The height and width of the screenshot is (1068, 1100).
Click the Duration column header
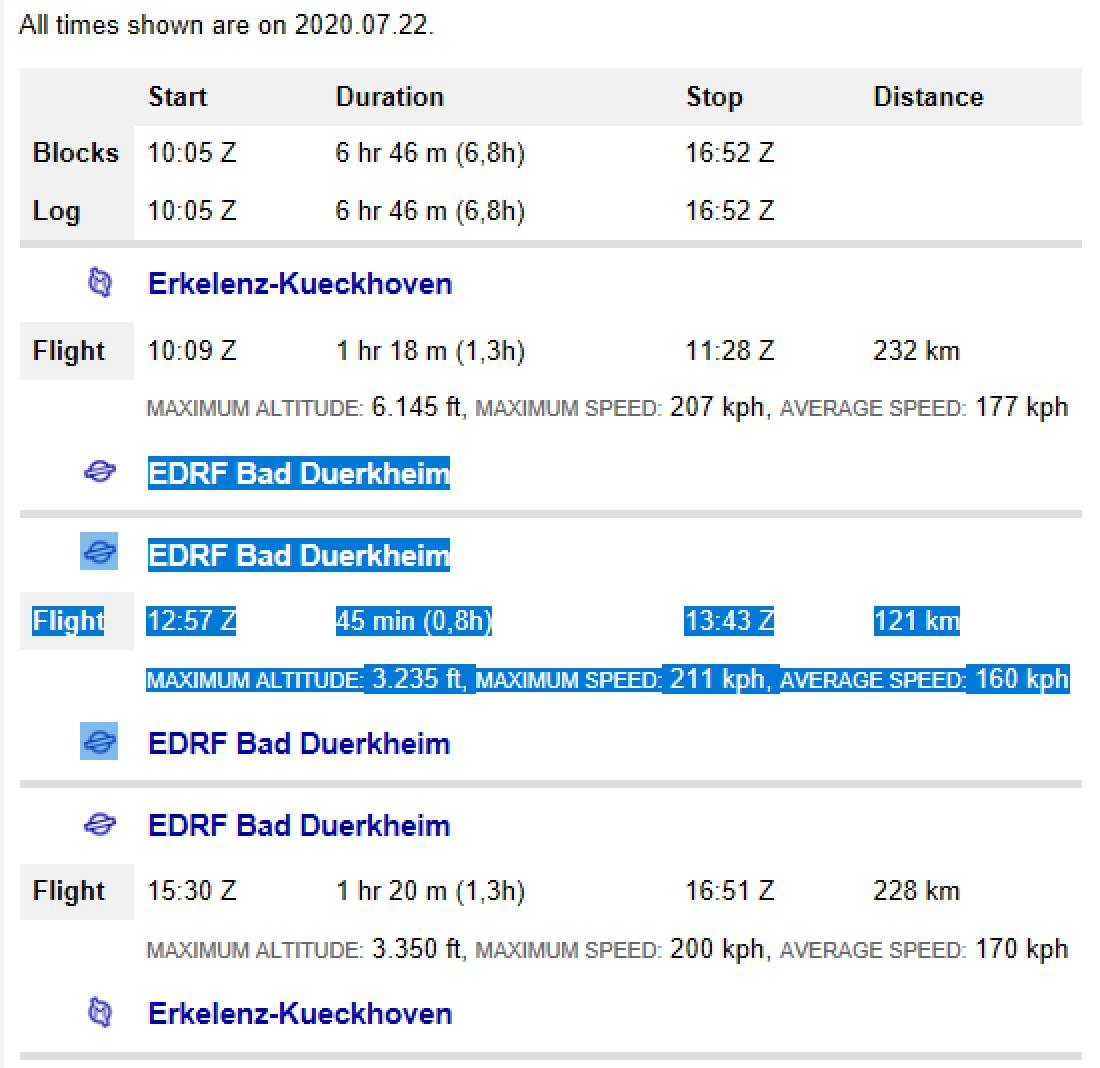pyautogui.click(x=389, y=97)
